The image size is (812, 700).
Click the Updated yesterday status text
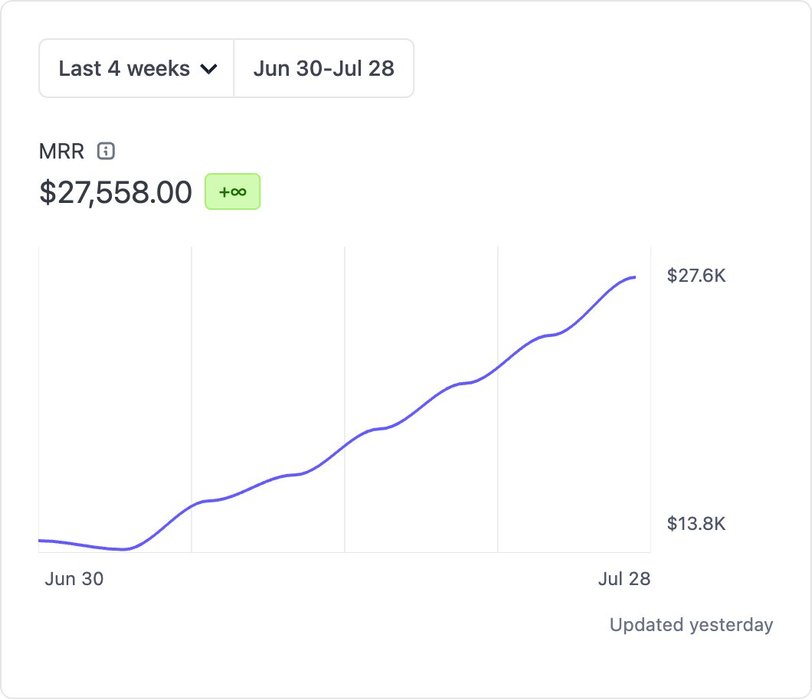point(691,625)
